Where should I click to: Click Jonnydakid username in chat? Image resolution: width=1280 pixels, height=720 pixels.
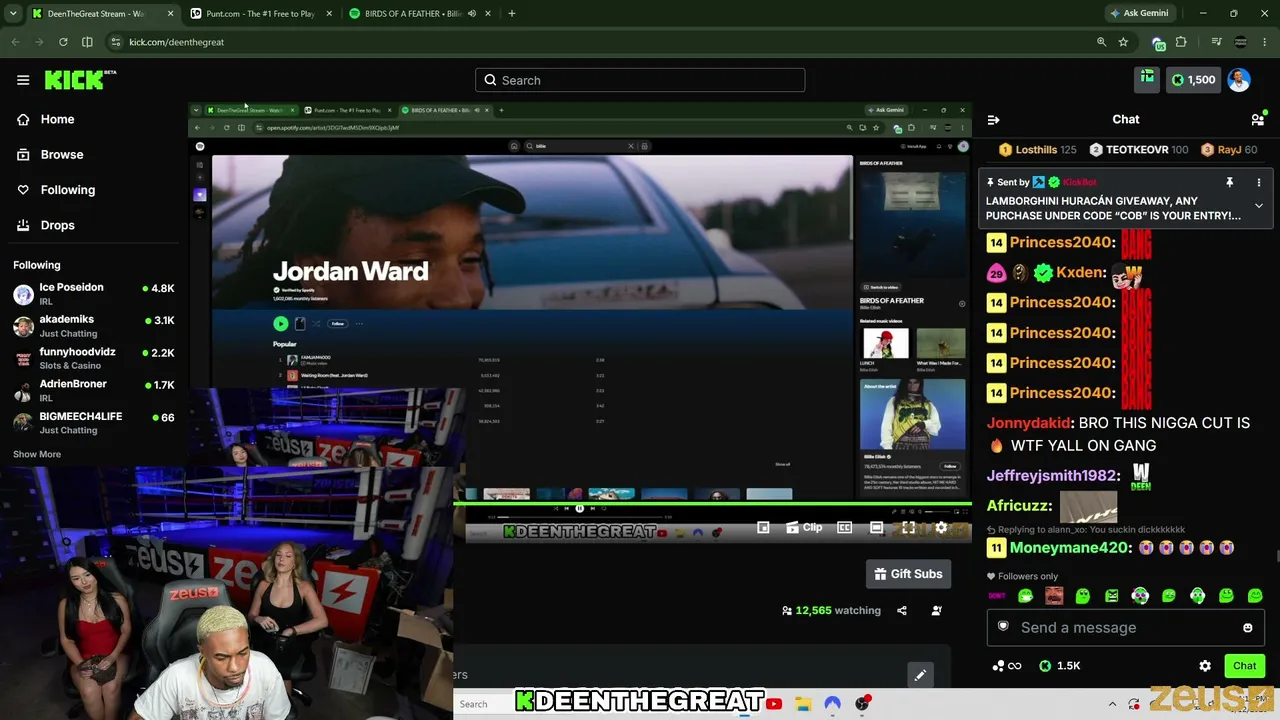(x=1029, y=423)
